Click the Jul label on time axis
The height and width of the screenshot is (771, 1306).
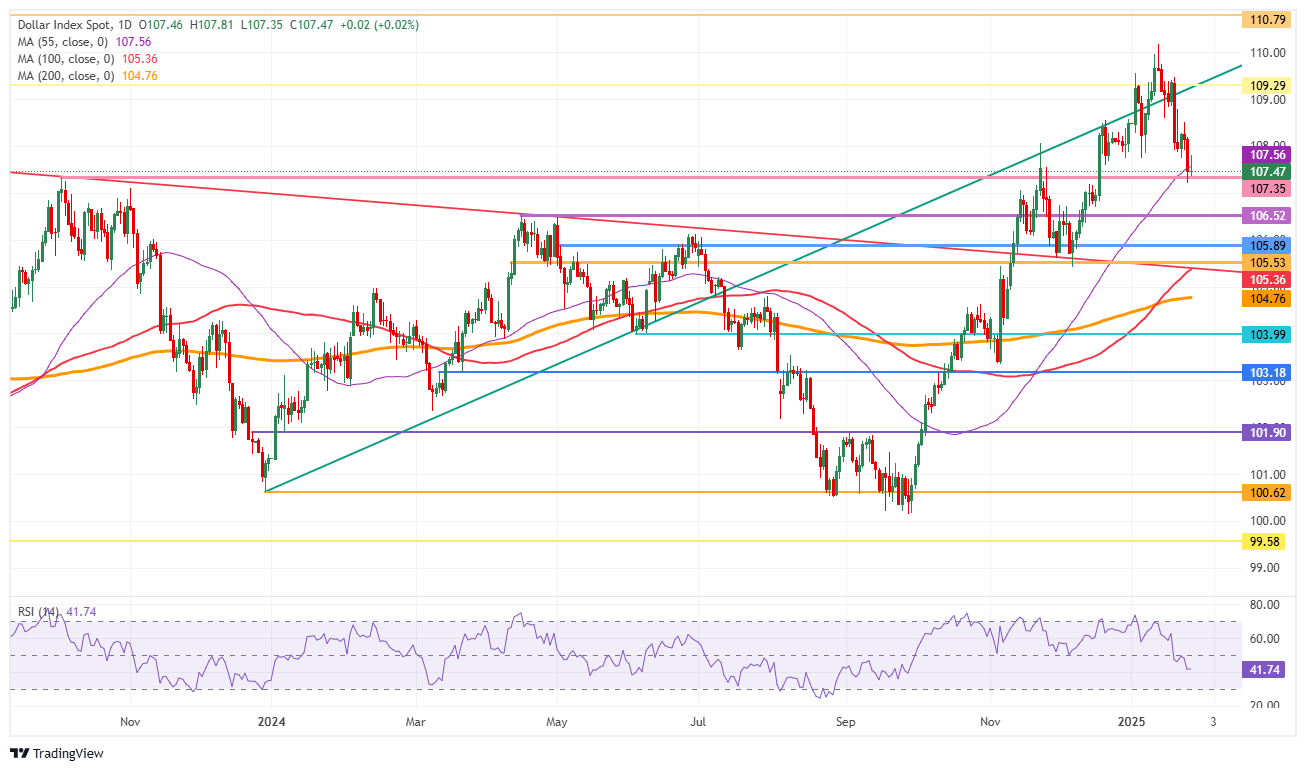699,720
